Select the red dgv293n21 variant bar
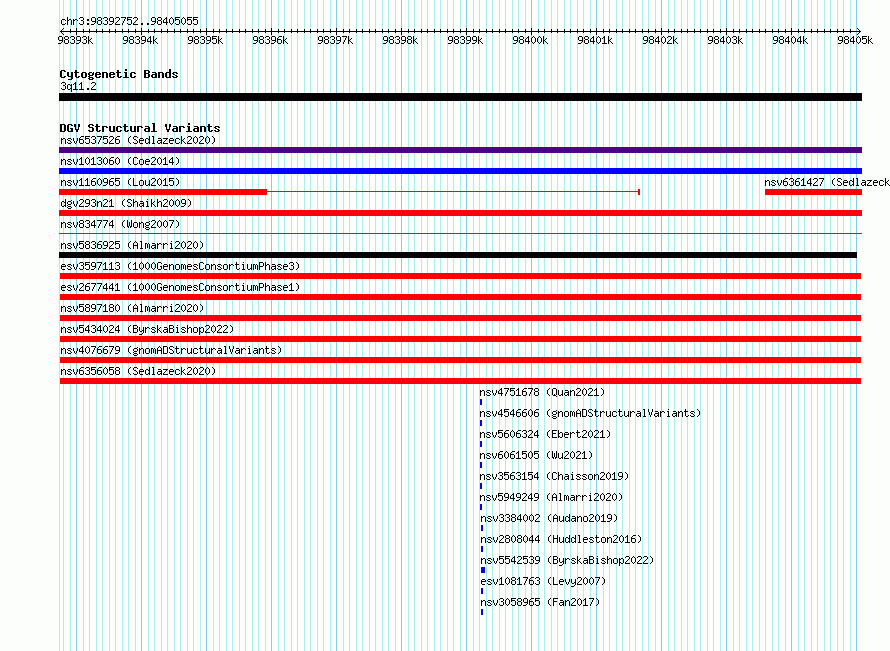This screenshot has height=651, width=890. click(460, 213)
